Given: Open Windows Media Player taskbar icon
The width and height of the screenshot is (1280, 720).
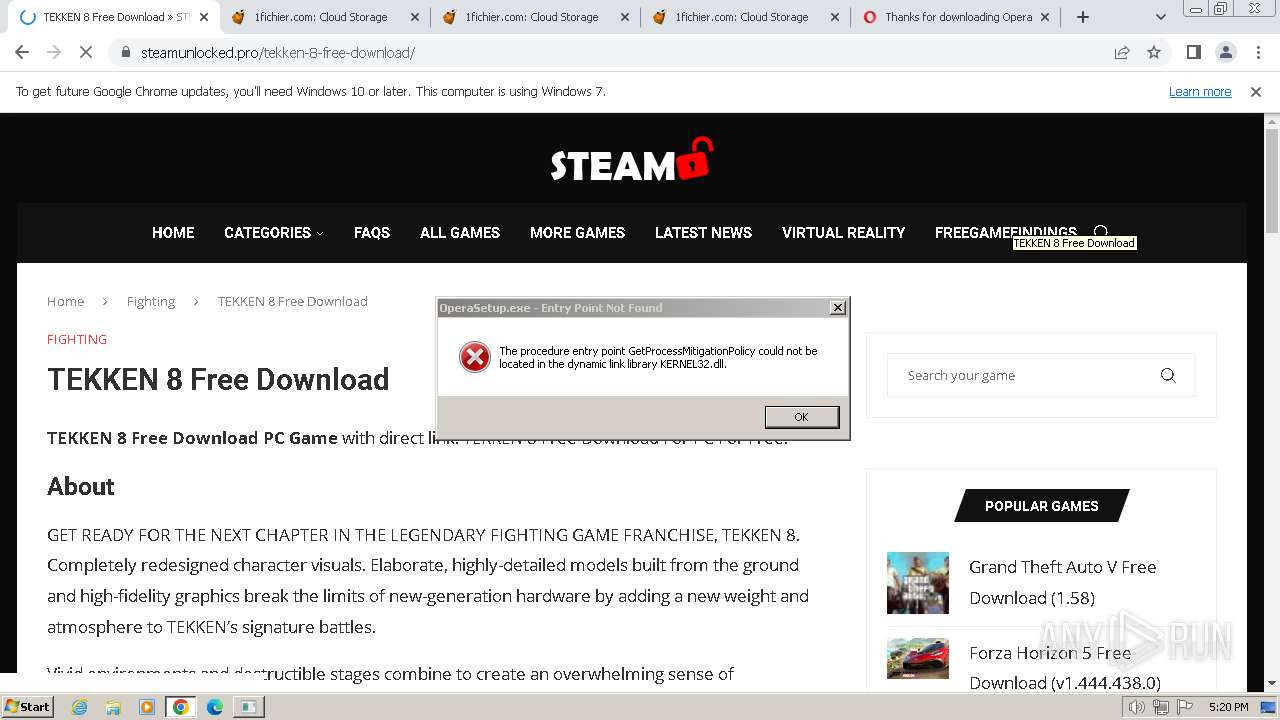Looking at the screenshot, I should 147,707.
